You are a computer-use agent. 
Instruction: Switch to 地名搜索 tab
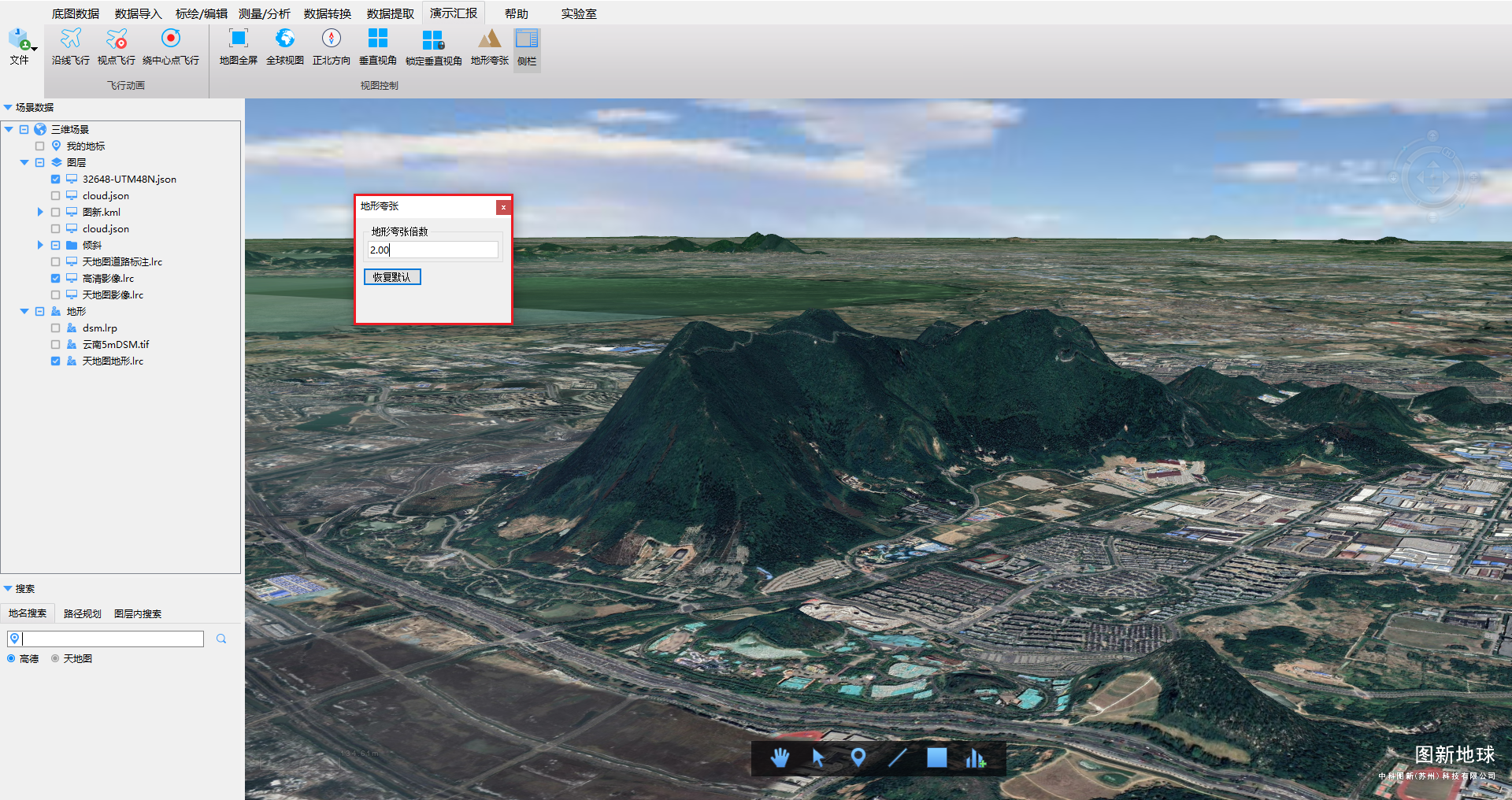(28, 613)
